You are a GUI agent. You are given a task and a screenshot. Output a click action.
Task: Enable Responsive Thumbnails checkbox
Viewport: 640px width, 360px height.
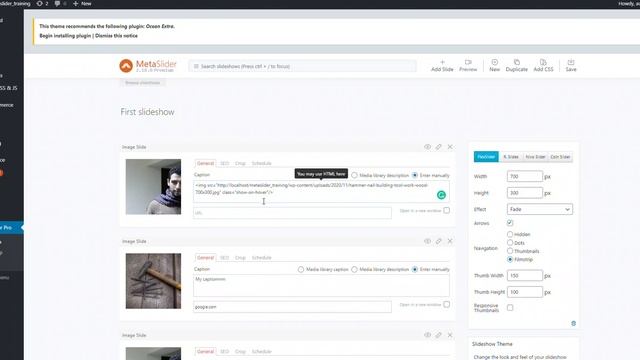[510, 308]
